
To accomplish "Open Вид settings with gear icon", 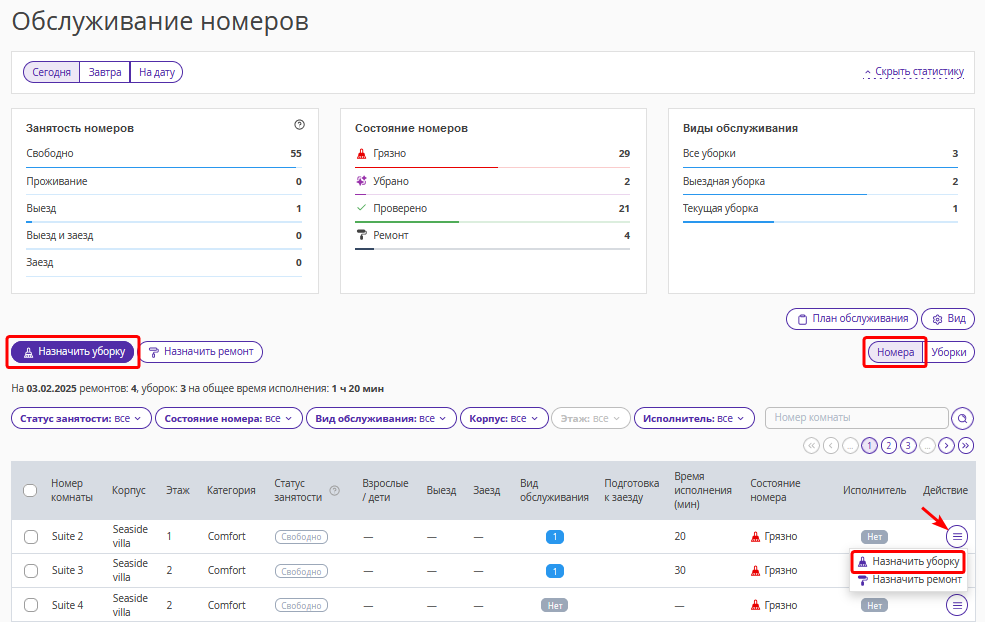I will coord(947,319).
